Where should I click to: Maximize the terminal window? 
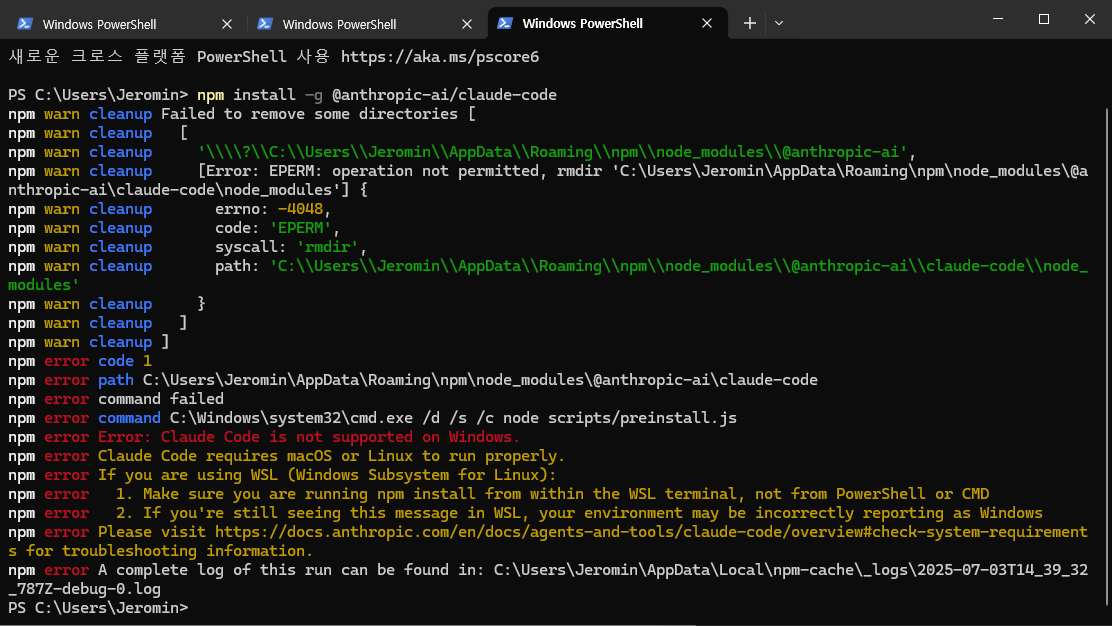tap(1044, 19)
